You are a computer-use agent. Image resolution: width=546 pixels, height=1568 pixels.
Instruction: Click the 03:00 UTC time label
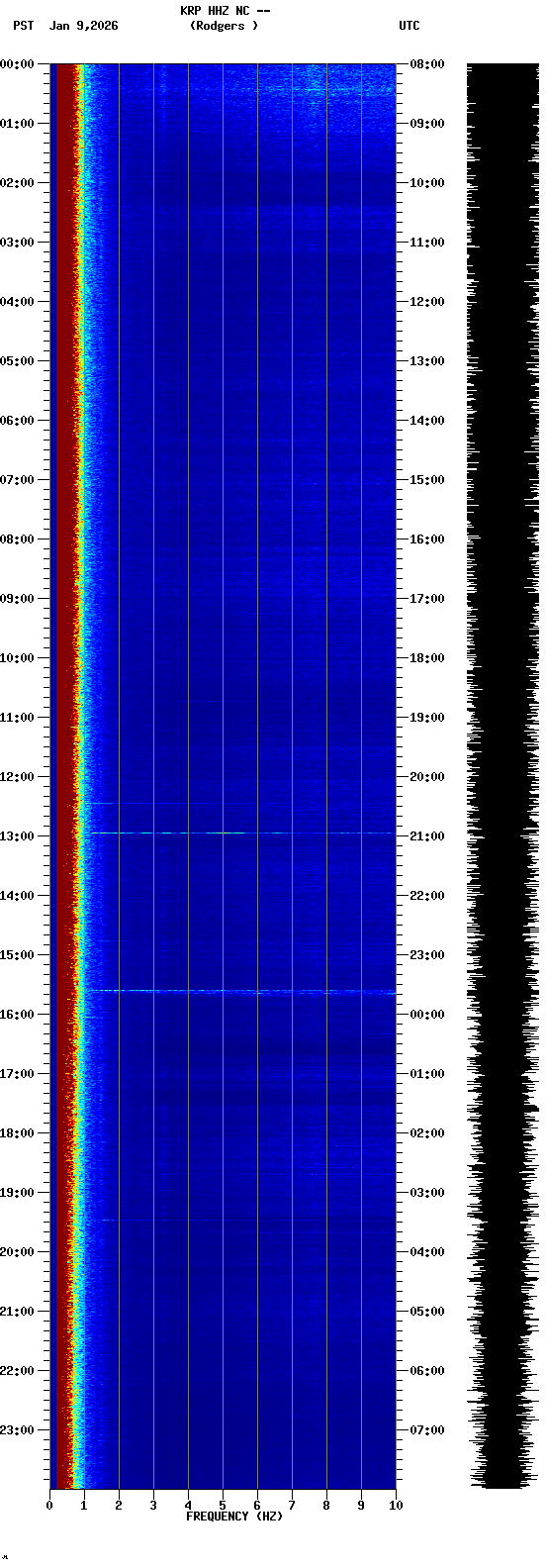(427, 1193)
